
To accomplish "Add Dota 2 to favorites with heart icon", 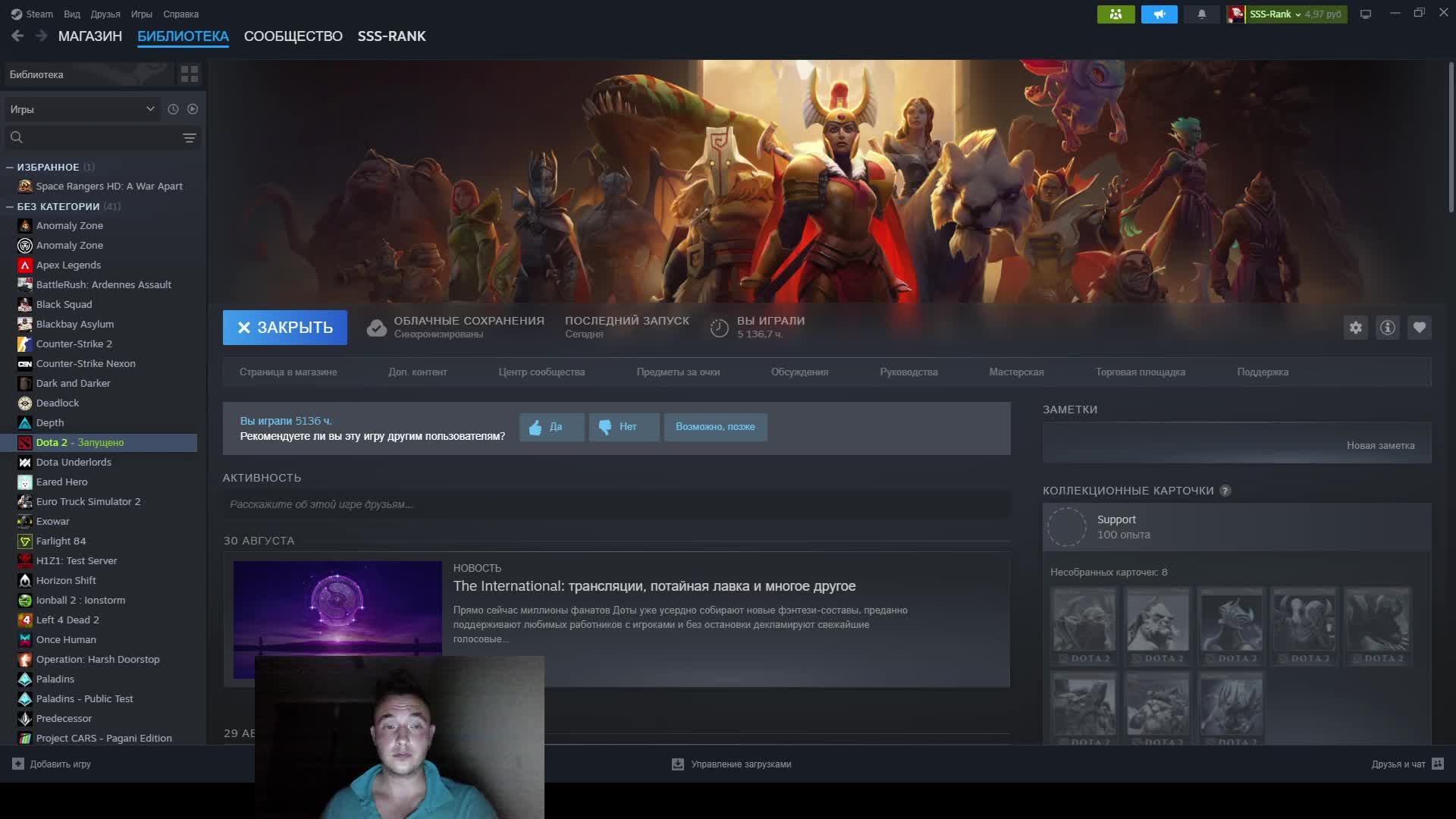I will click(x=1419, y=328).
